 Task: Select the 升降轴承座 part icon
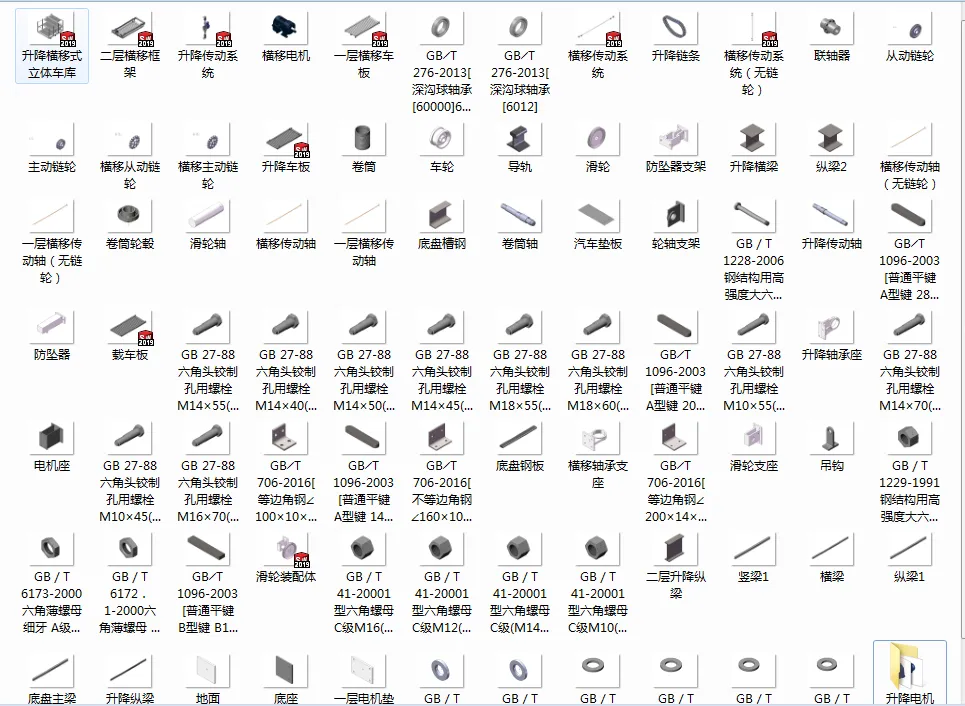click(832, 327)
